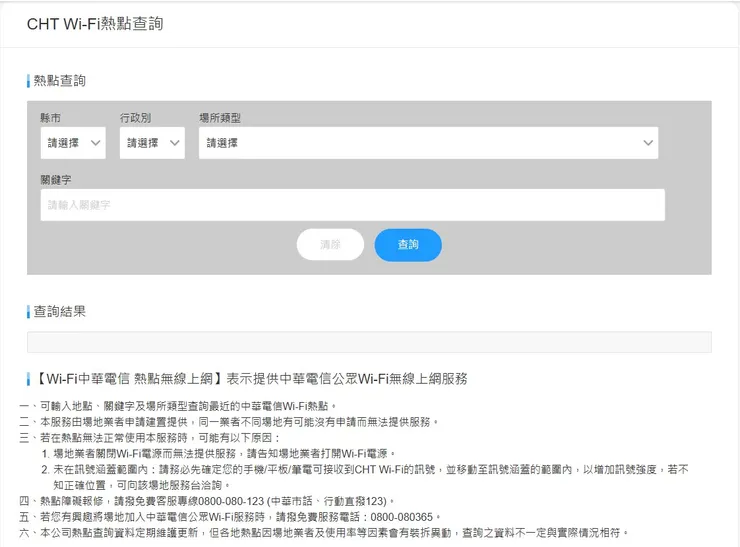This screenshot has height=547, width=740.
Task: Click note 二 about 本服務由場地業者申請
Action: 229,422
